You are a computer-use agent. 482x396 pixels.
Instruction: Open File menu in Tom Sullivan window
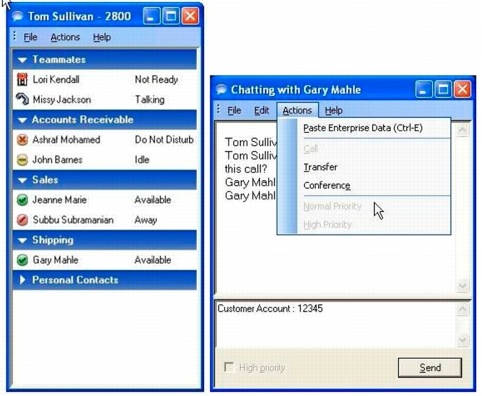30,37
